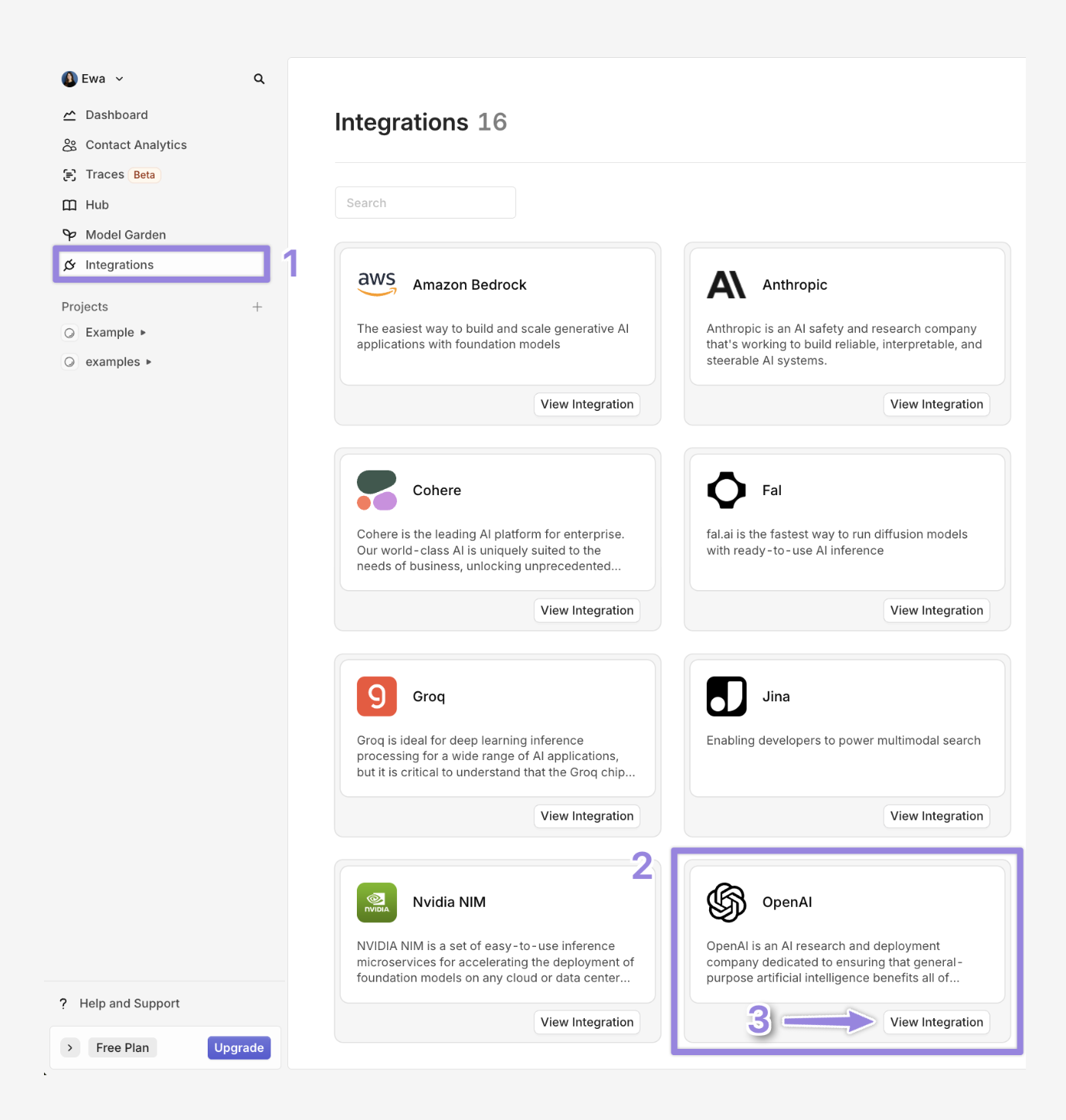This screenshot has width=1066, height=1120.
Task: Go to Contact Analytics
Action: pyautogui.click(x=136, y=145)
